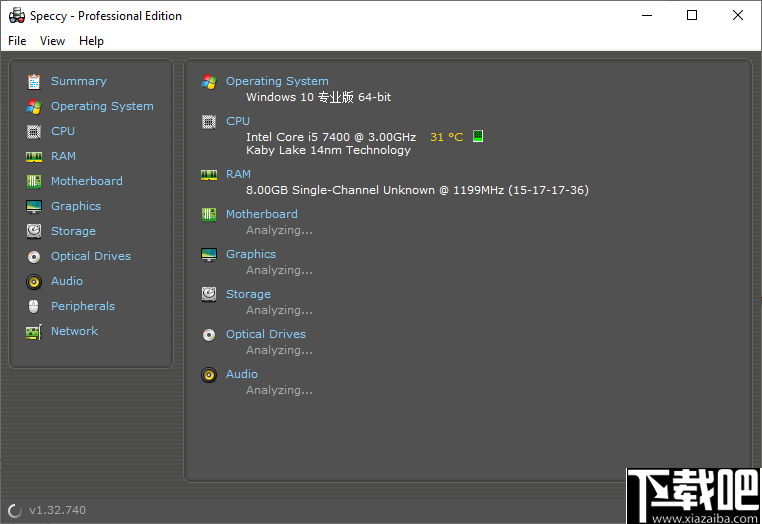View the Graphics sidebar section
762x524 pixels.
76,206
